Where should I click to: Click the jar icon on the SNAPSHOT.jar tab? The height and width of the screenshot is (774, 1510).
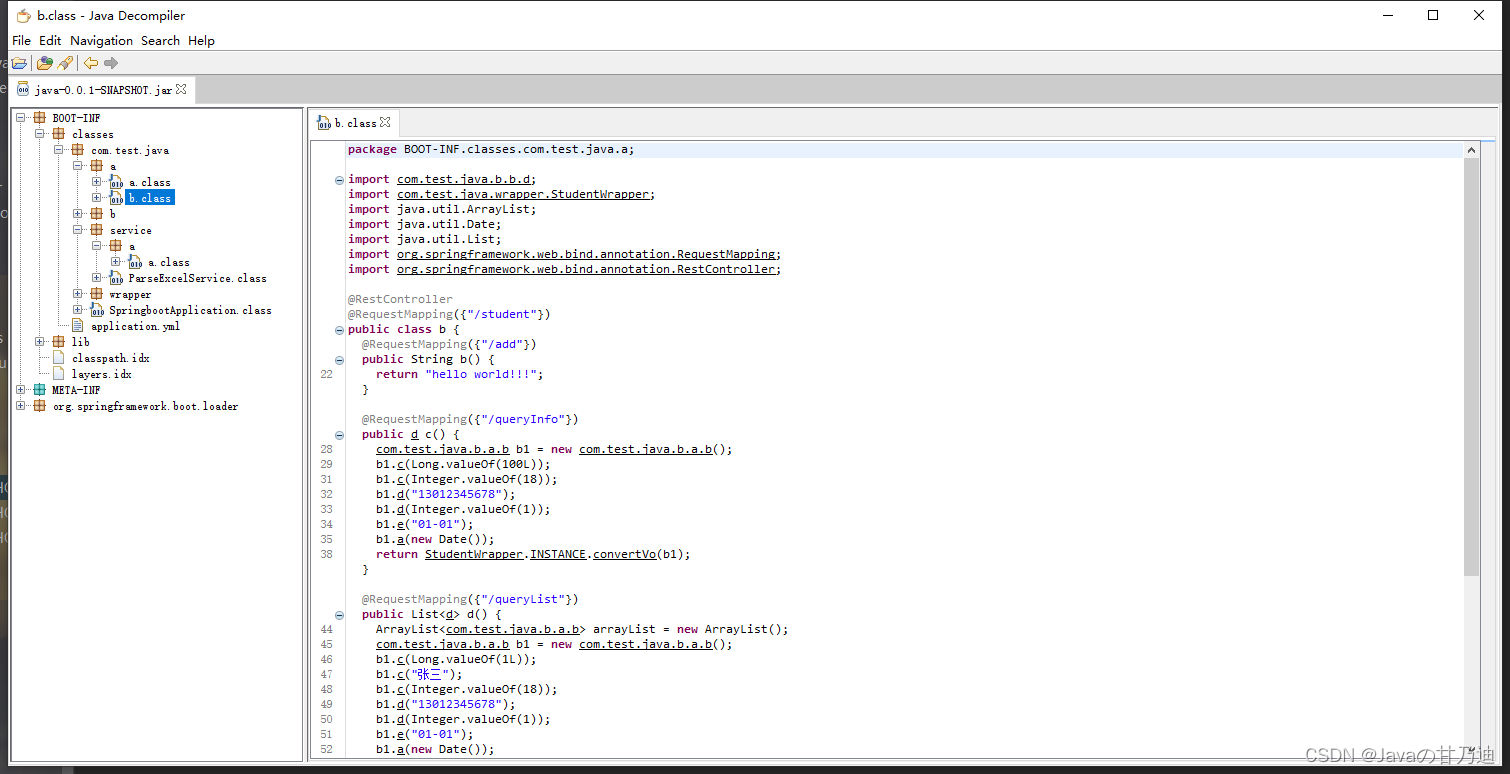24,89
